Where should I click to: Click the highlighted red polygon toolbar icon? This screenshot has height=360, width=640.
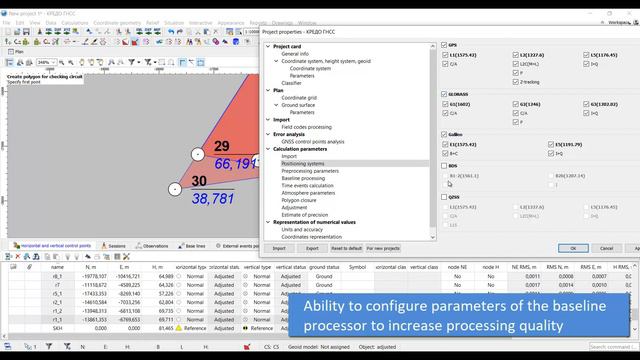(x=135, y=42)
